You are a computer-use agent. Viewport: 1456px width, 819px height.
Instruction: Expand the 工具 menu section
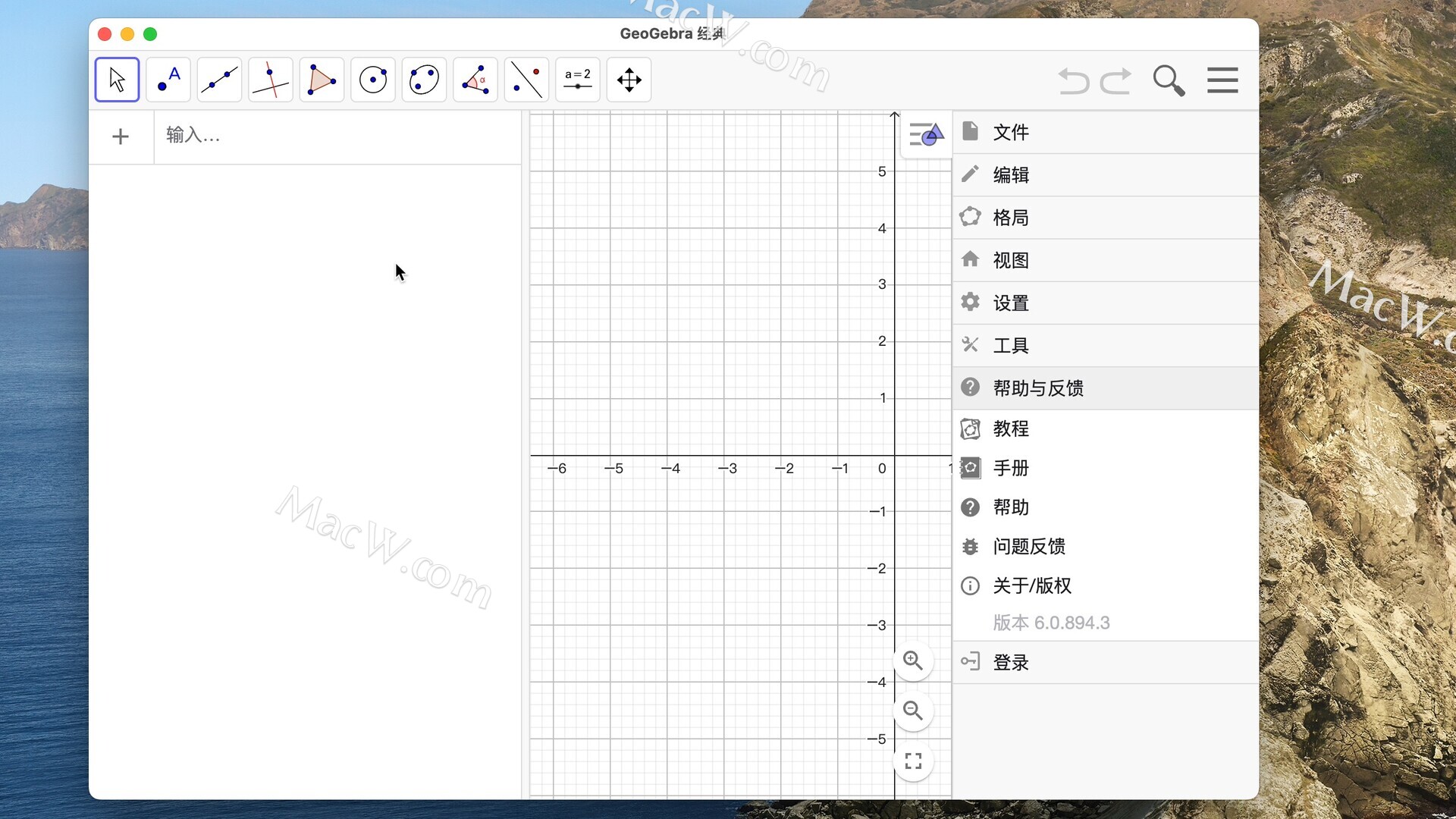coord(1106,345)
